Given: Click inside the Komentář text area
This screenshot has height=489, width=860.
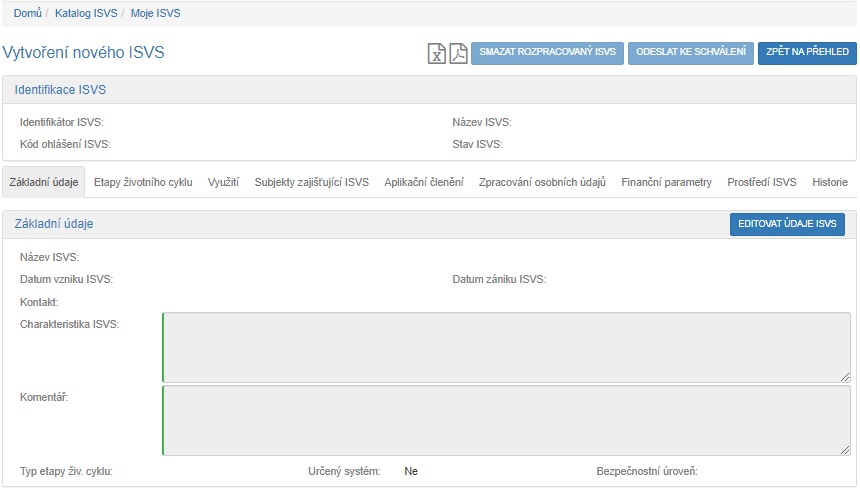Looking at the screenshot, I should click(506, 420).
